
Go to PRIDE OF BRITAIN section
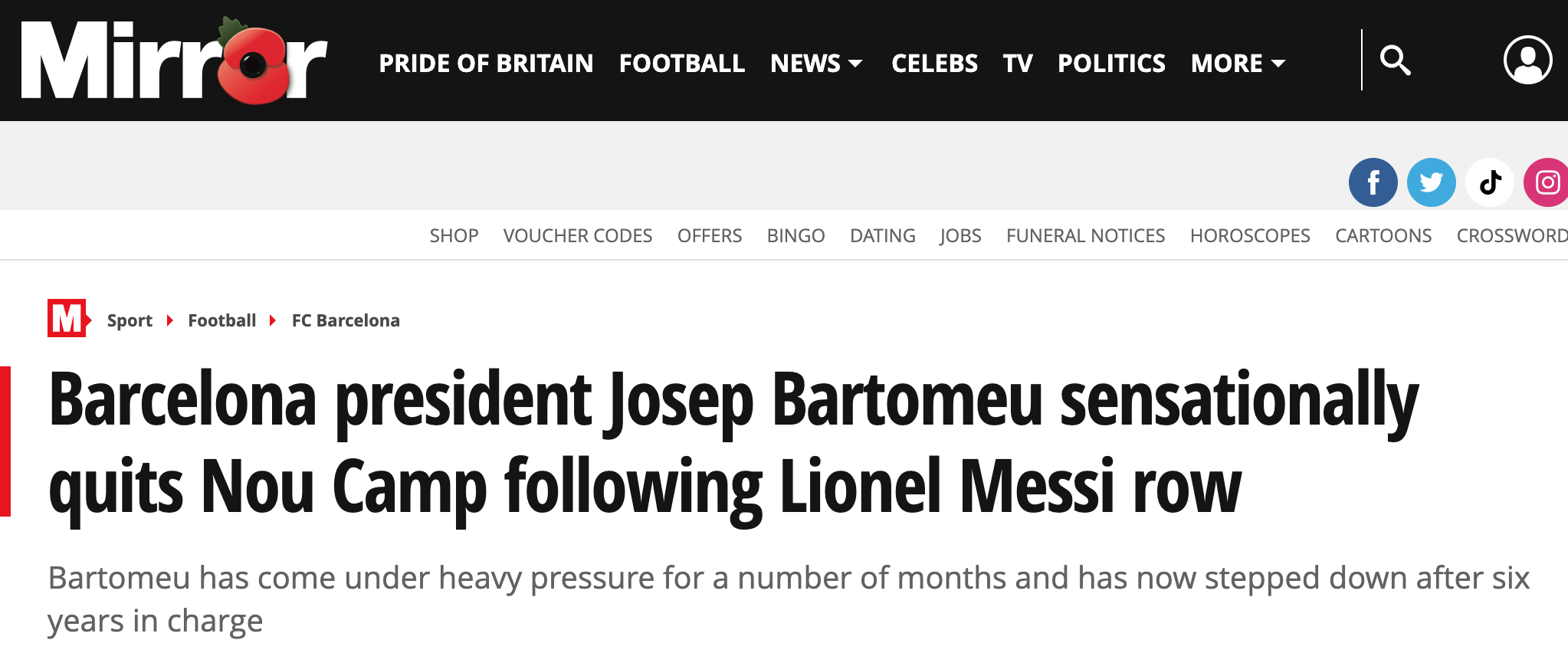pos(486,63)
